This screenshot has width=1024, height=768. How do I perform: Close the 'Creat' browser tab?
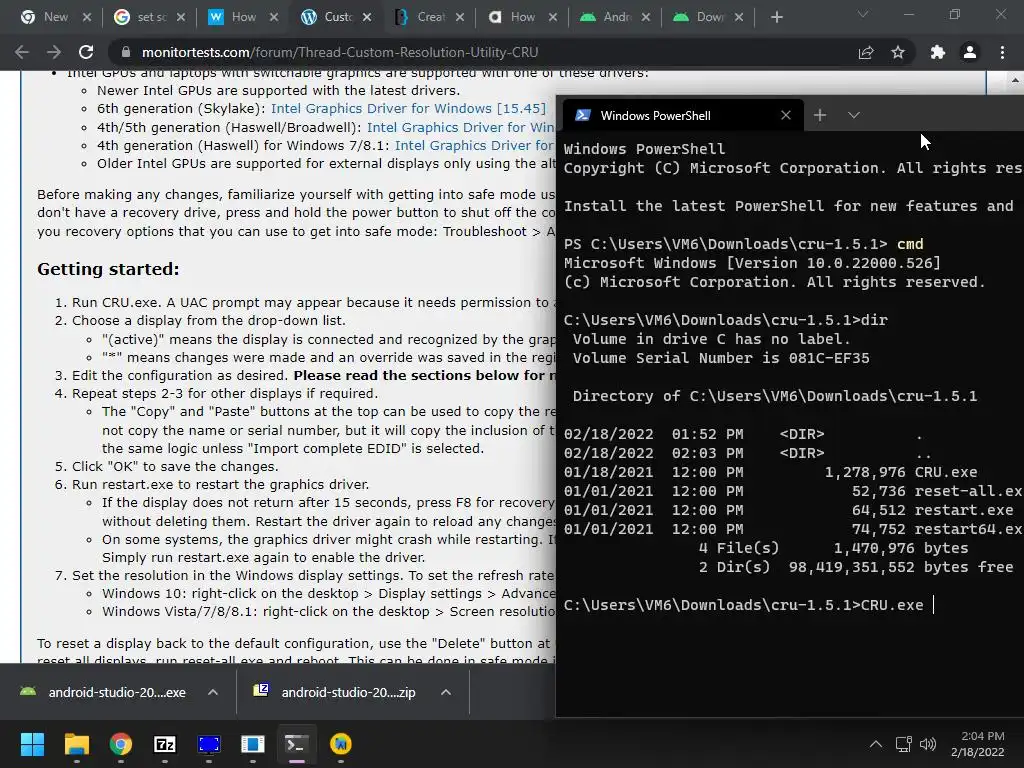click(x=460, y=17)
